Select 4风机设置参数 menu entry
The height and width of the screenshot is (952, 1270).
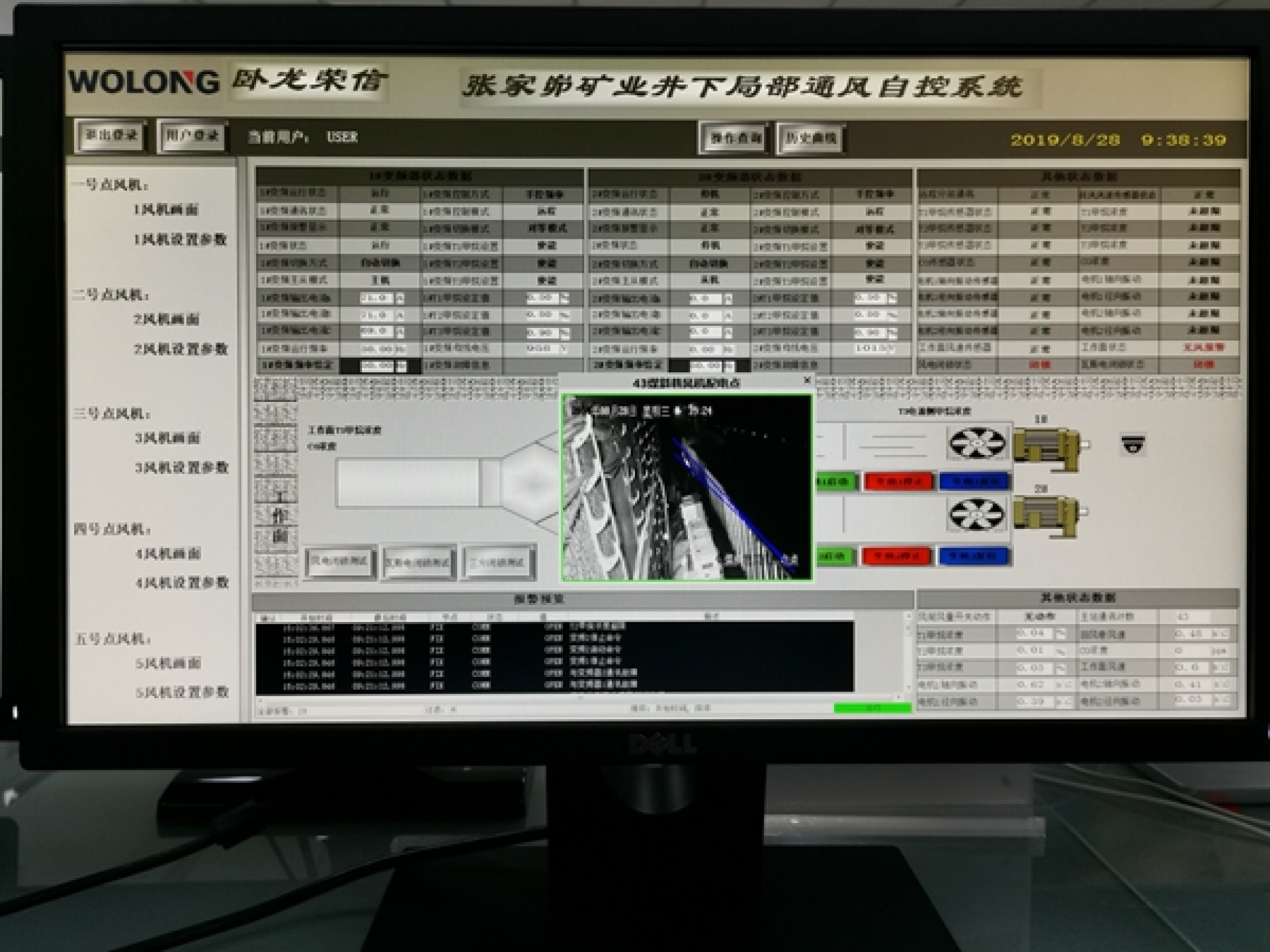point(182,583)
